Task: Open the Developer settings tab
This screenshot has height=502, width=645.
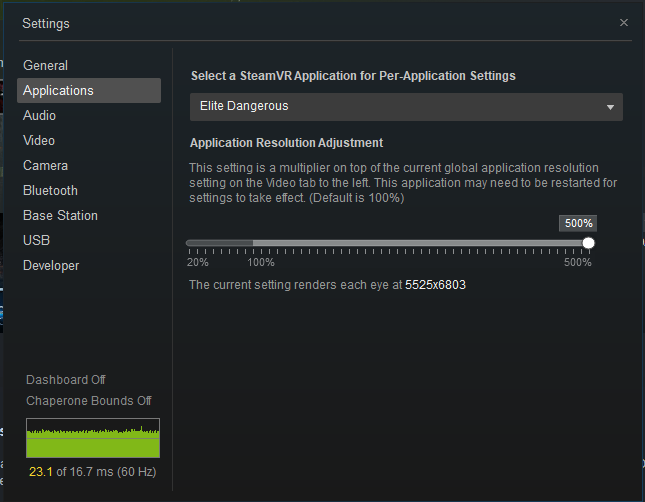Action: [x=51, y=266]
